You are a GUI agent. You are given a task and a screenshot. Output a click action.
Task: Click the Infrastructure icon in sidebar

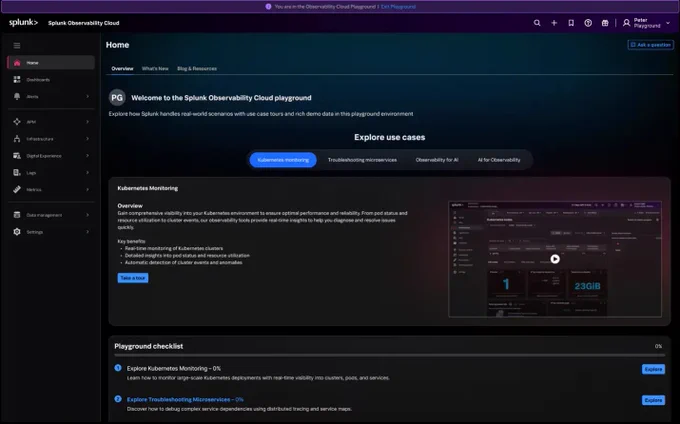[x=17, y=139]
